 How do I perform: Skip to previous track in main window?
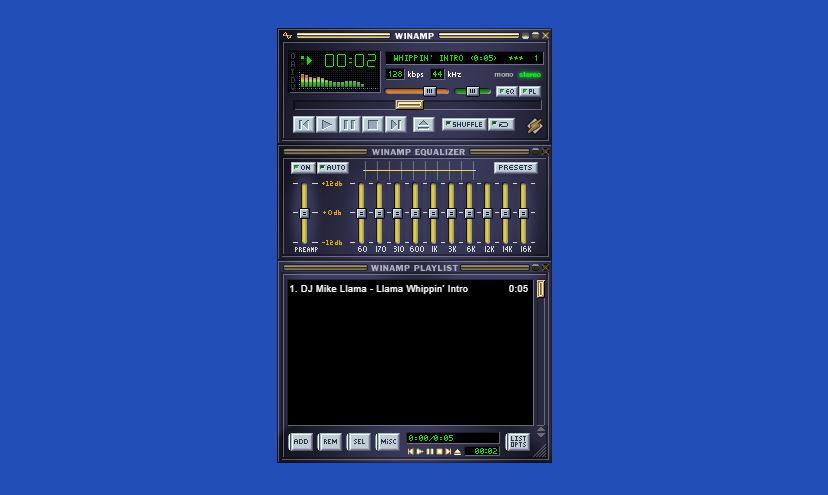coord(303,124)
